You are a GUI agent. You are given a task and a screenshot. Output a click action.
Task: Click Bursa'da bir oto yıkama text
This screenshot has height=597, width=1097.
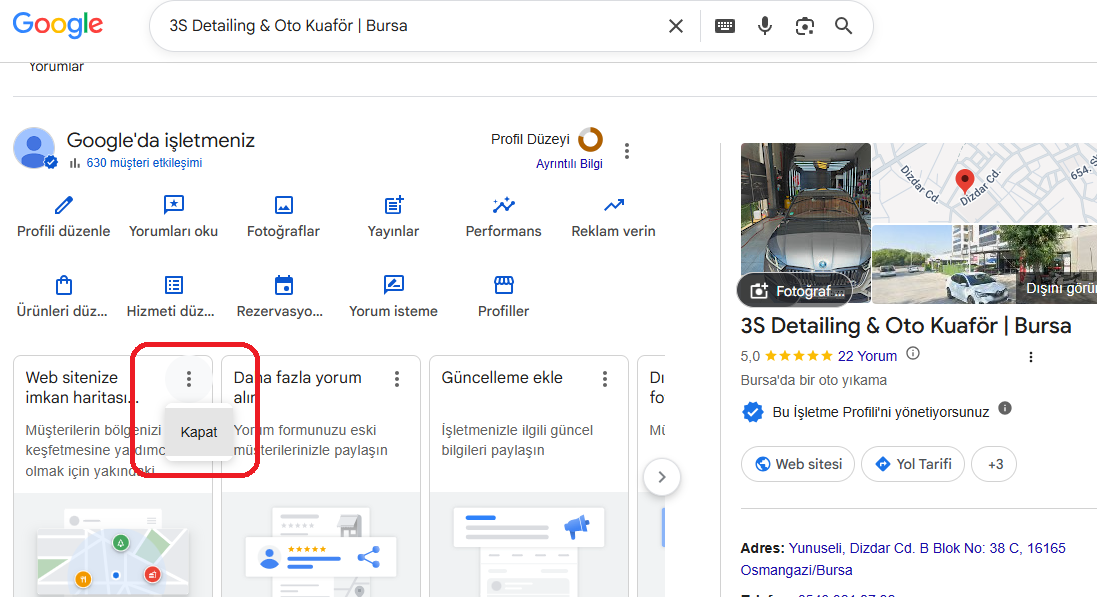(x=814, y=380)
